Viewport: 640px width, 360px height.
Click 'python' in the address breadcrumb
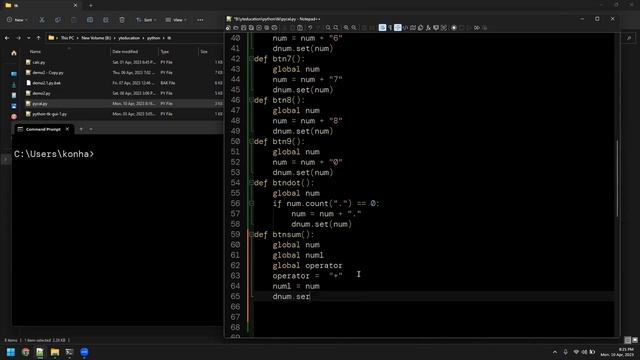point(153,38)
